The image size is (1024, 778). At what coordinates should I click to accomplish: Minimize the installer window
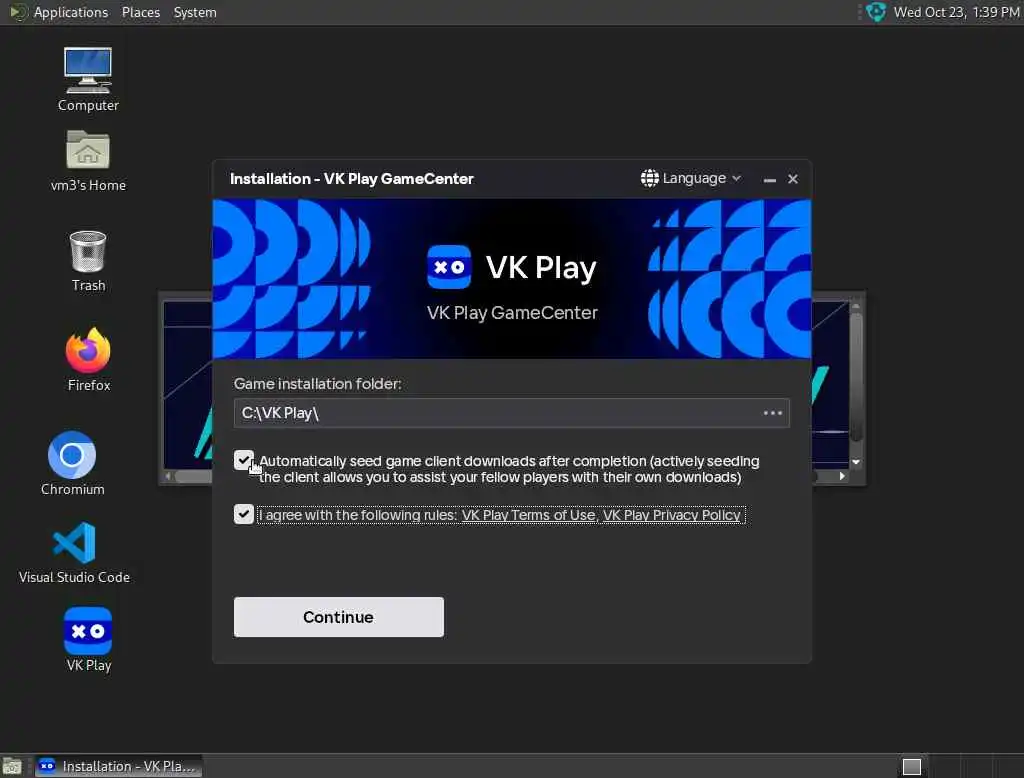click(x=769, y=179)
